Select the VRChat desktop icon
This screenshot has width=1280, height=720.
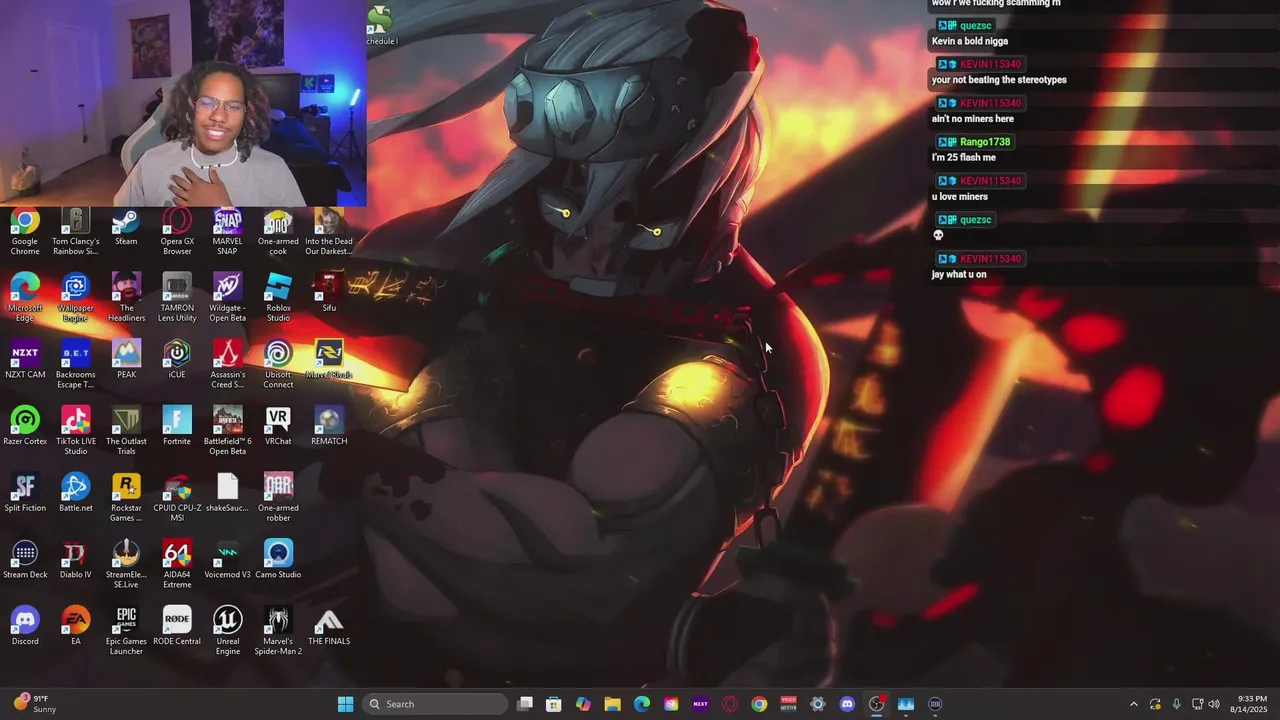pos(278,428)
